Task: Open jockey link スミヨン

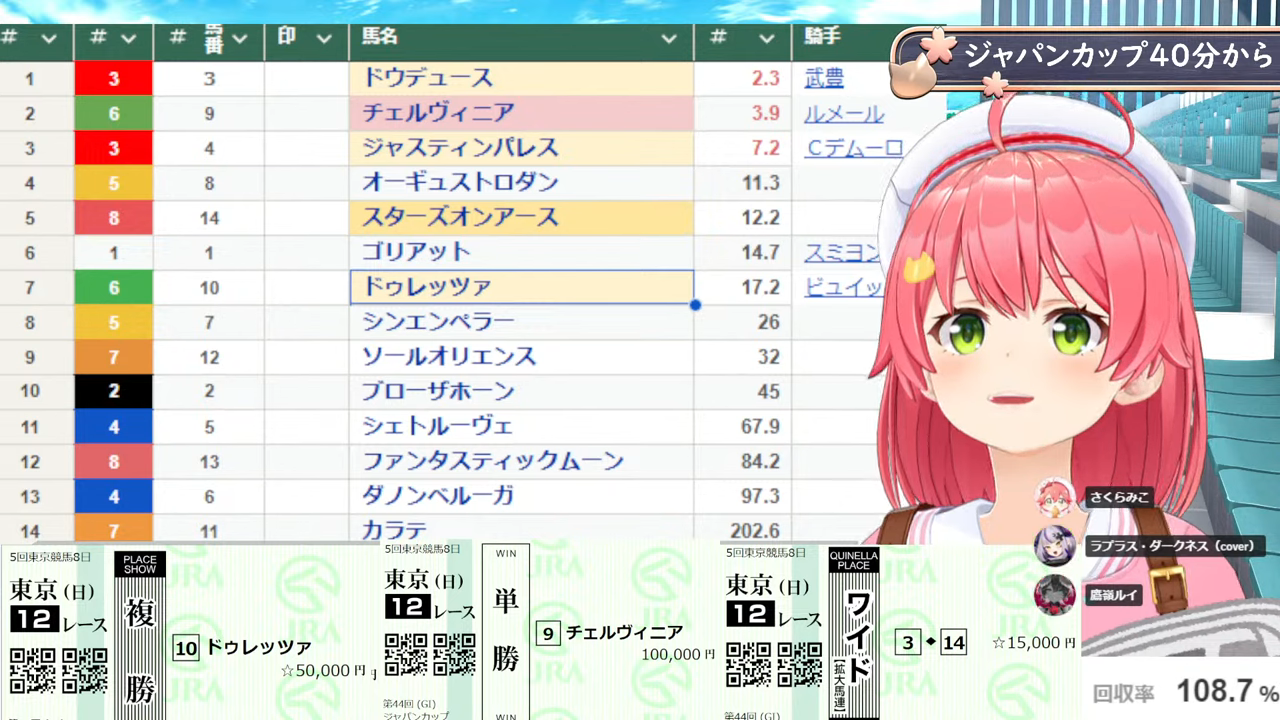Action: tap(842, 253)
